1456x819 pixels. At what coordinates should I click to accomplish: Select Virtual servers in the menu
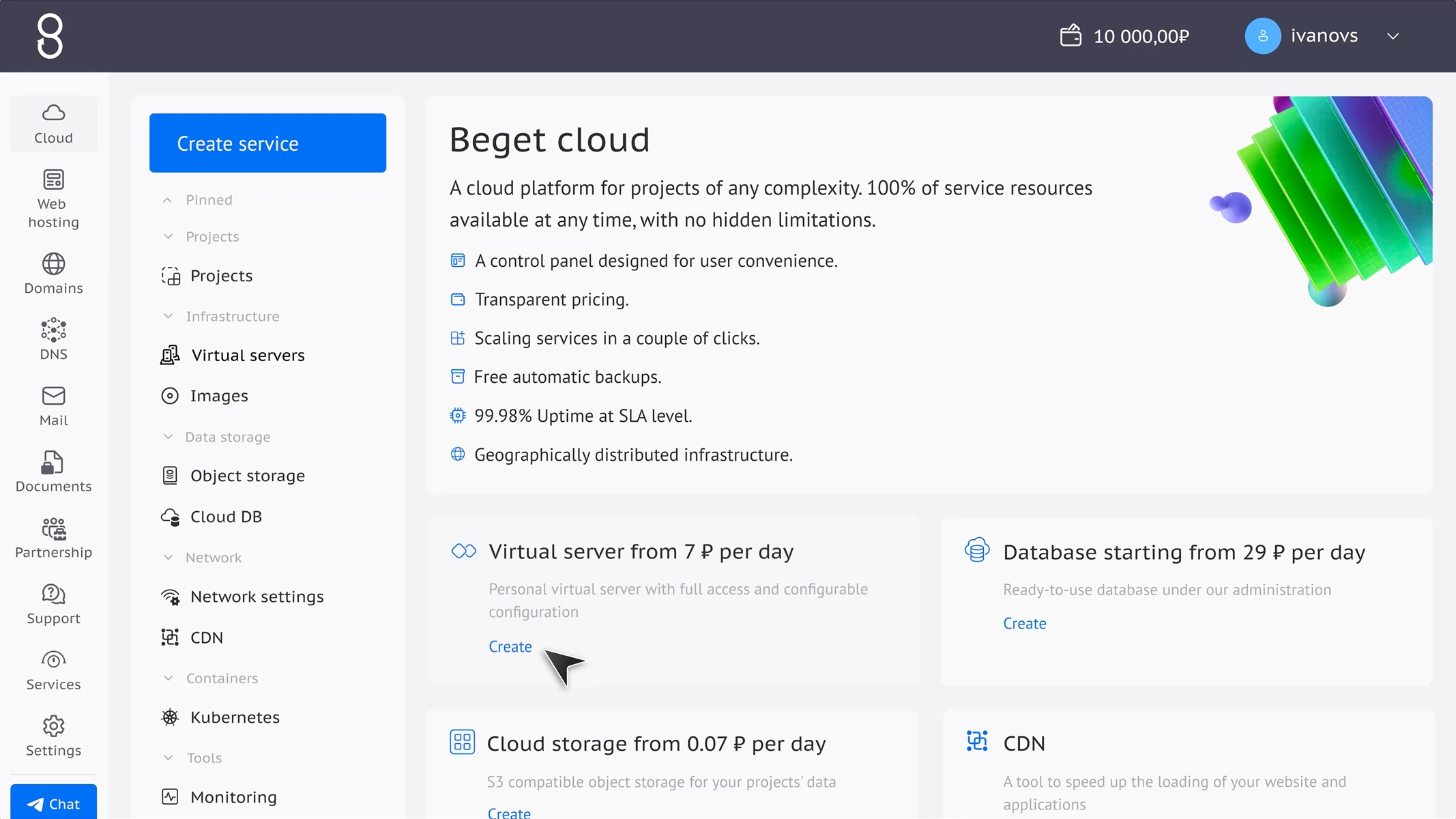click(x=248, y=356)
